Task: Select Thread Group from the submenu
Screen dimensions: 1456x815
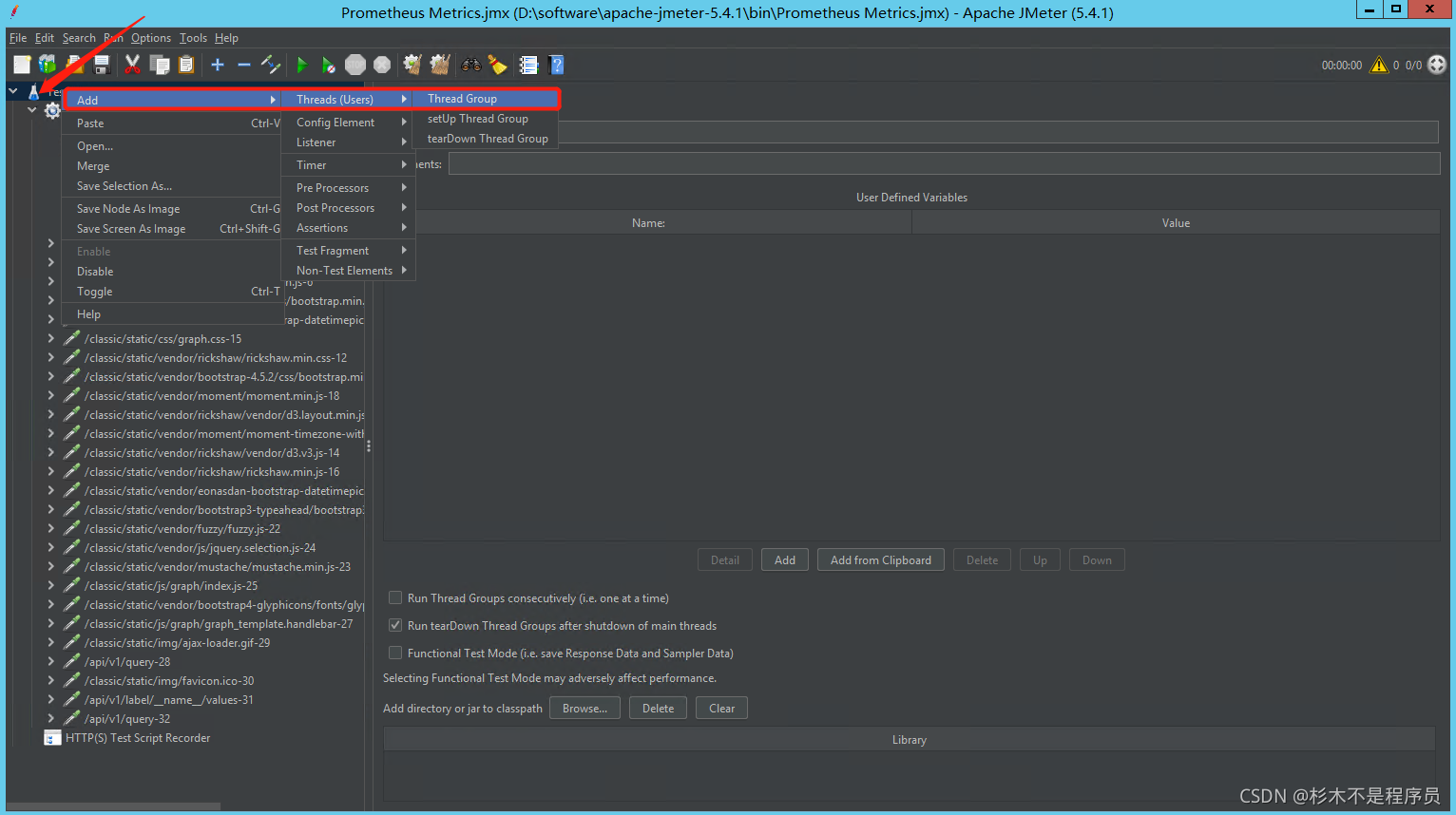Action: [485, 99]
